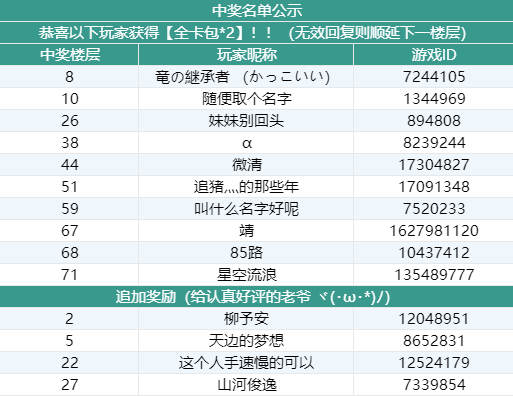This screenshot has width=513, height=396.
Task: Select game ID '1627981120'
Action: point(434,231)
